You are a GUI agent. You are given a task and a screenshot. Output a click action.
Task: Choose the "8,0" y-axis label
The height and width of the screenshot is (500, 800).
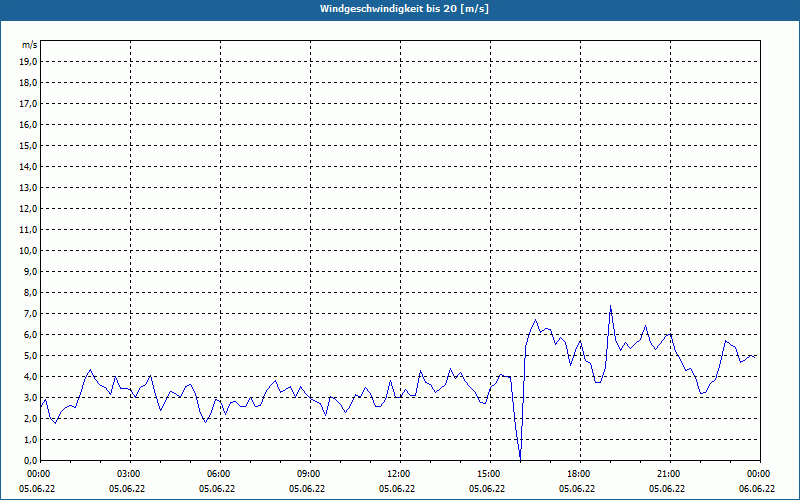coord(31,292)
